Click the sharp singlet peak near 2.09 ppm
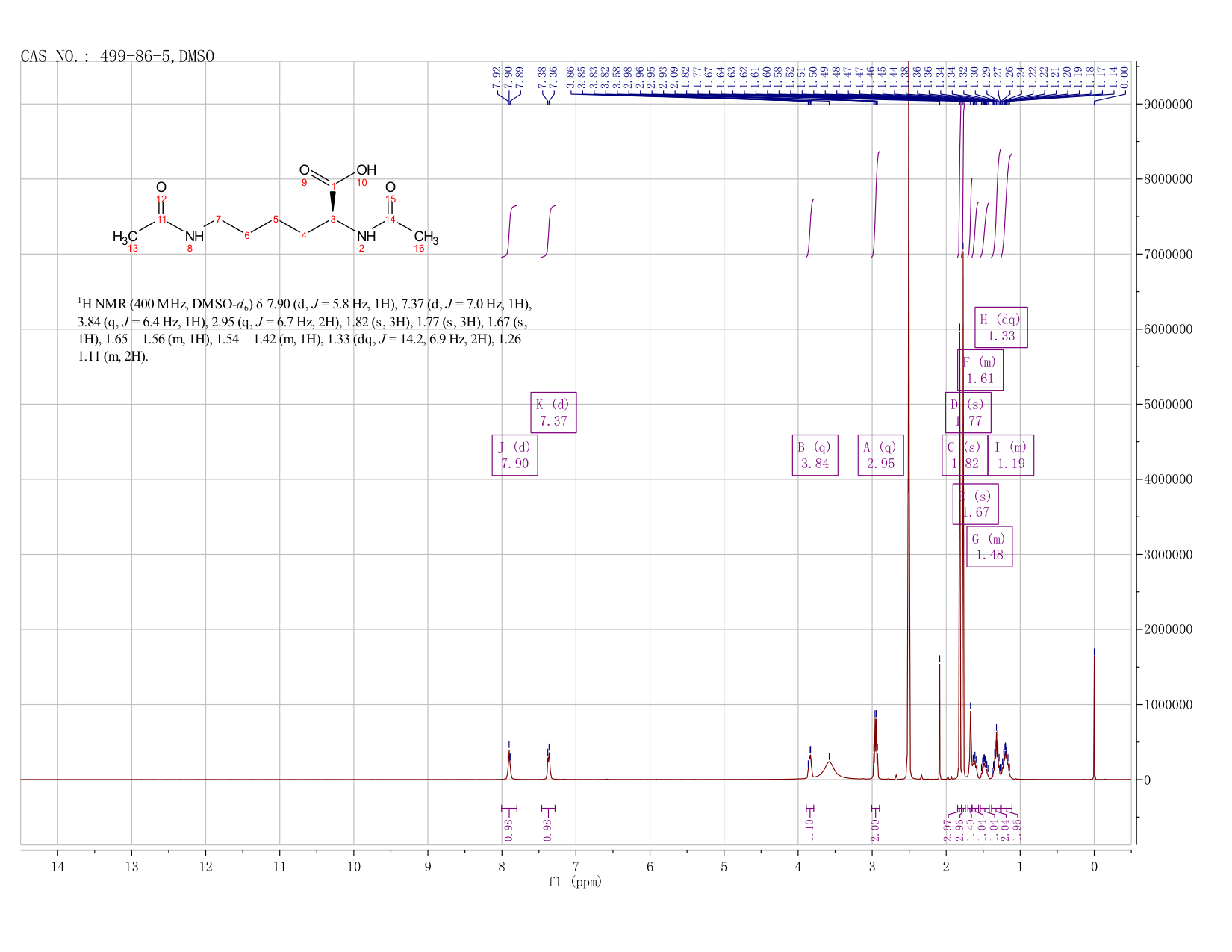 click(x=939, y=721)
